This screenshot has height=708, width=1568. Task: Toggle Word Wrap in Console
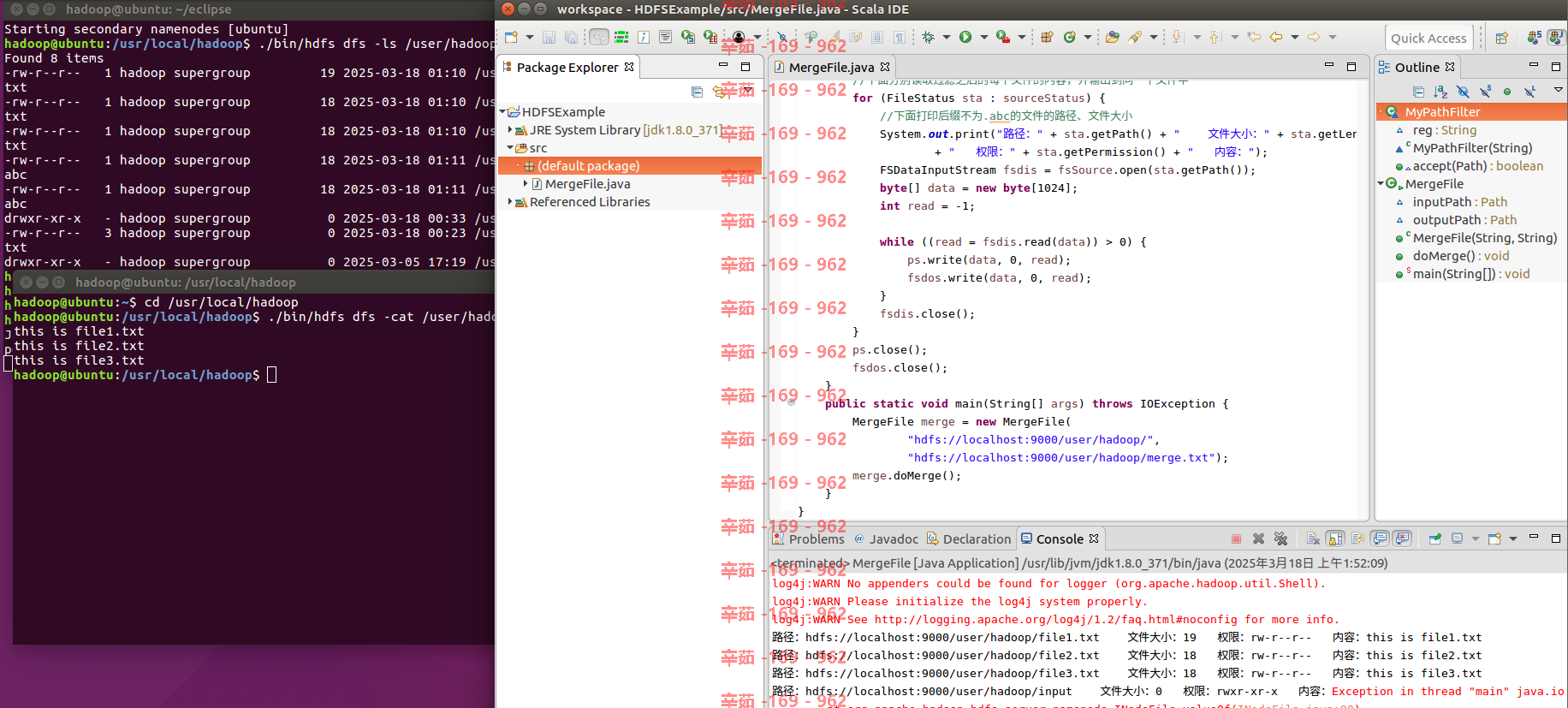(x=1357, y=538)
